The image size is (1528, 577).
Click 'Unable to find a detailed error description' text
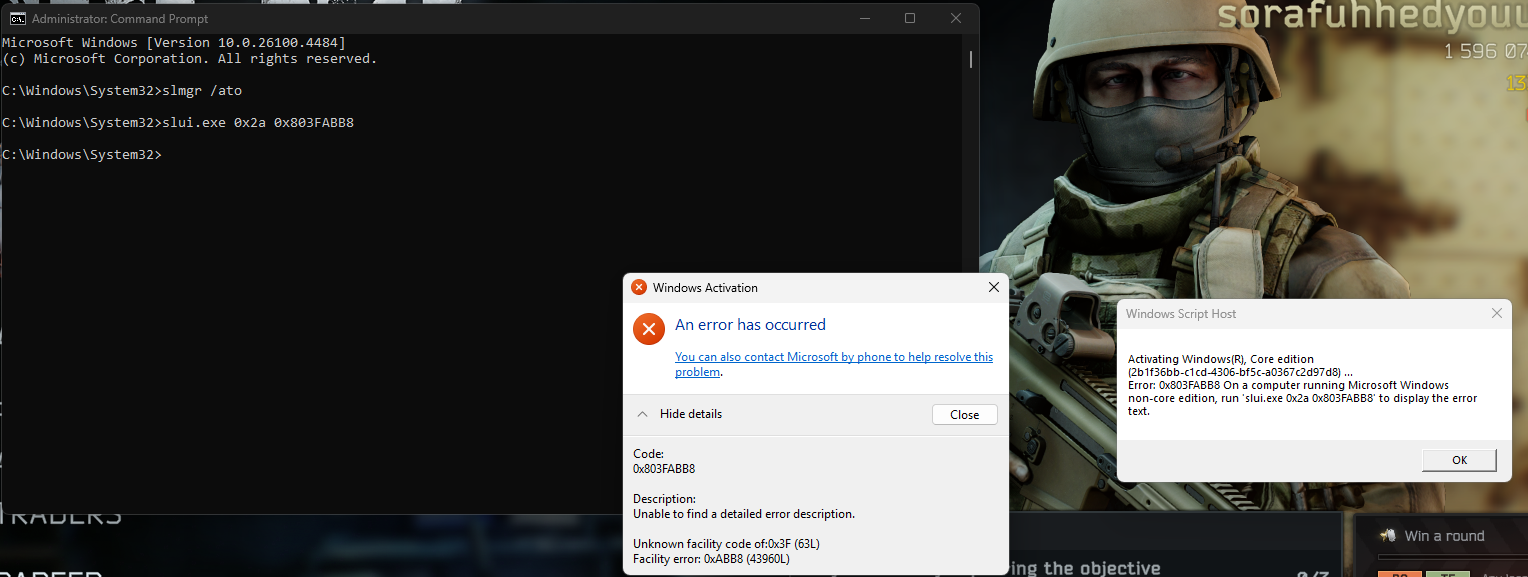click(744, 514)
